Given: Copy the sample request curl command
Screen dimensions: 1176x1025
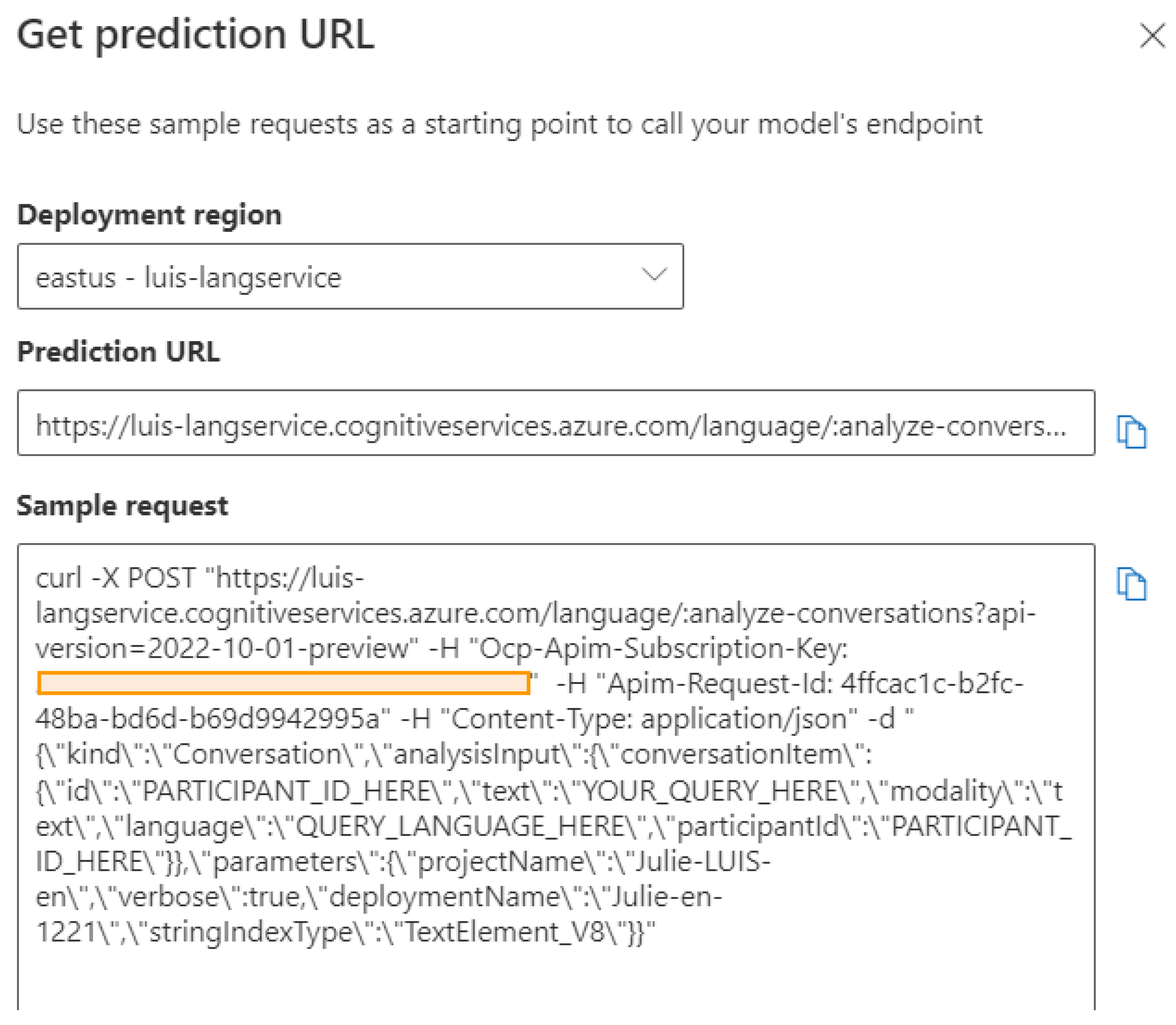Looking at the screenshot, I should 1131,584.
